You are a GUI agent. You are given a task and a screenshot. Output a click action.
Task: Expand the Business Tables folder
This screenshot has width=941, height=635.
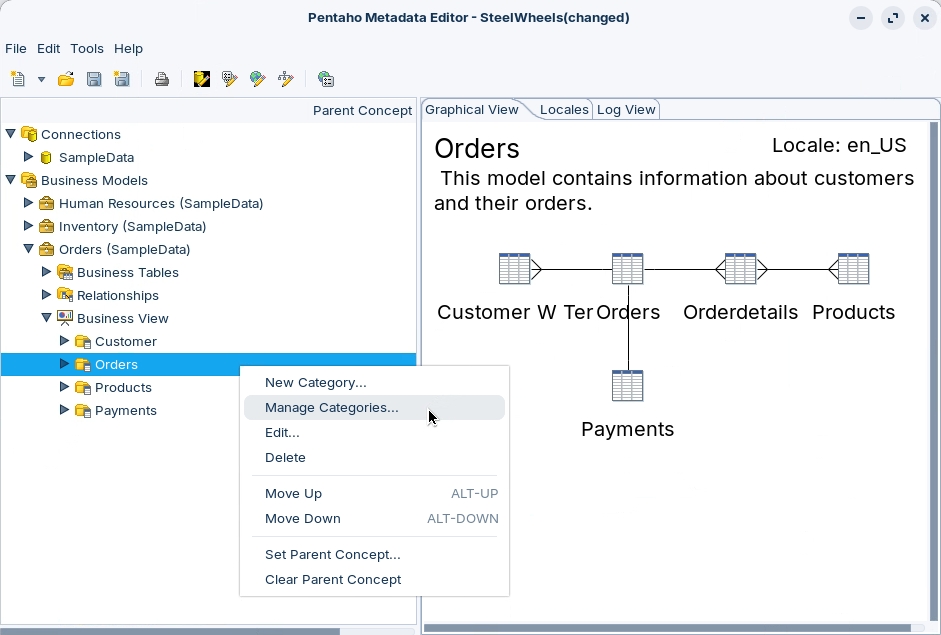click(x=47, y=272)
